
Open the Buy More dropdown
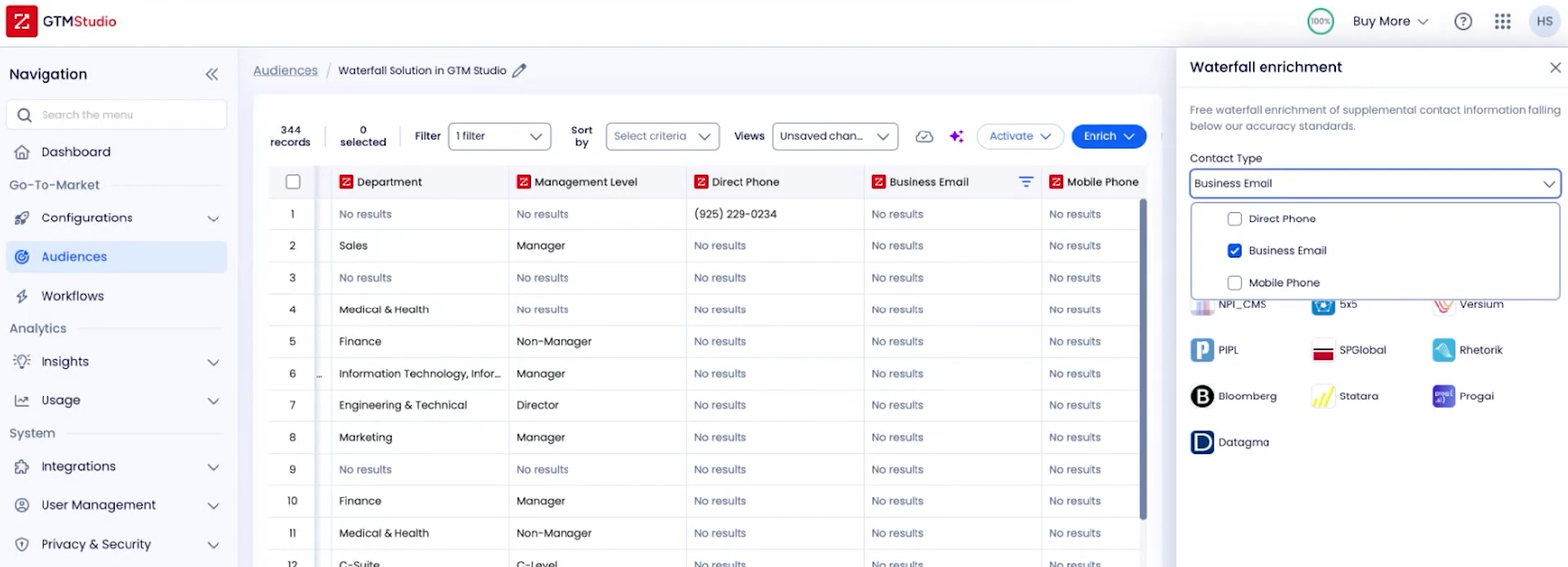pos(1390,21)
